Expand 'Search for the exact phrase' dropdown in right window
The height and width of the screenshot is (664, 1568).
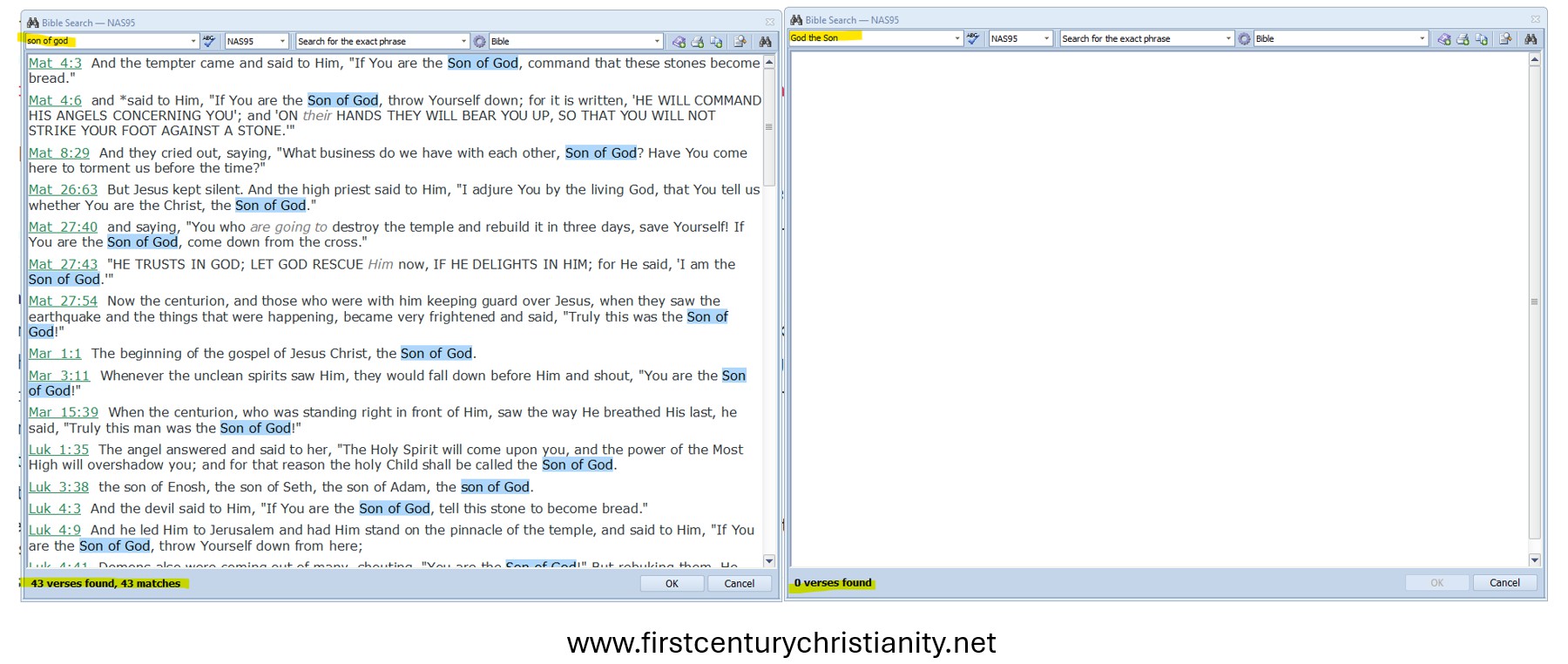click(x=1228, y=38)
